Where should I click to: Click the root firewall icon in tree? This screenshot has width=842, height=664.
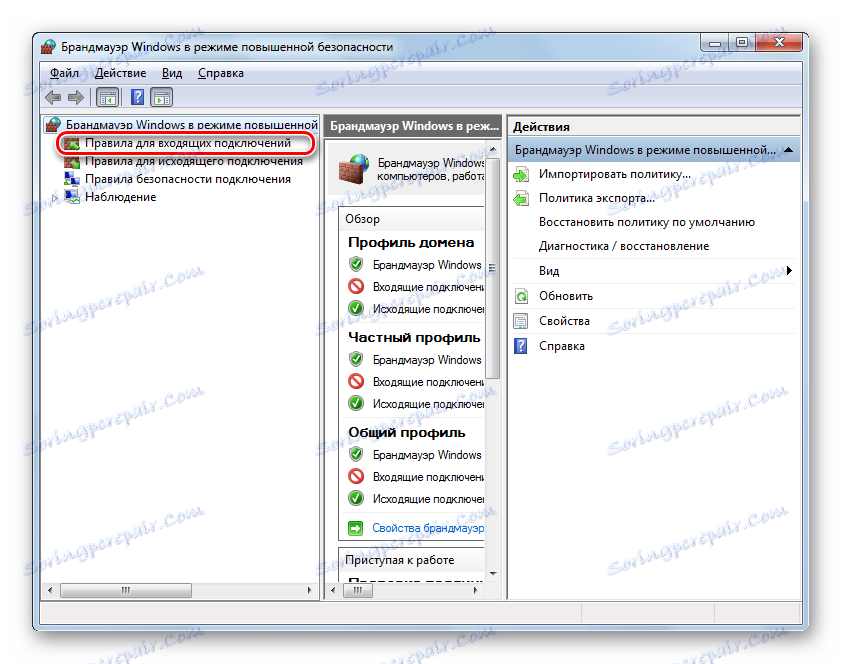53,125
